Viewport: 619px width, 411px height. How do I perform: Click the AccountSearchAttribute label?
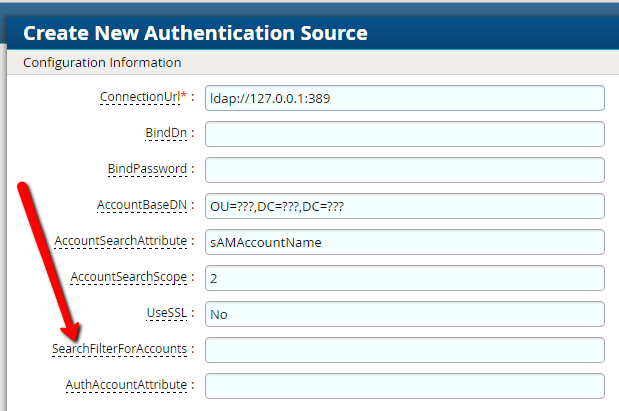(x=120, y=241)
